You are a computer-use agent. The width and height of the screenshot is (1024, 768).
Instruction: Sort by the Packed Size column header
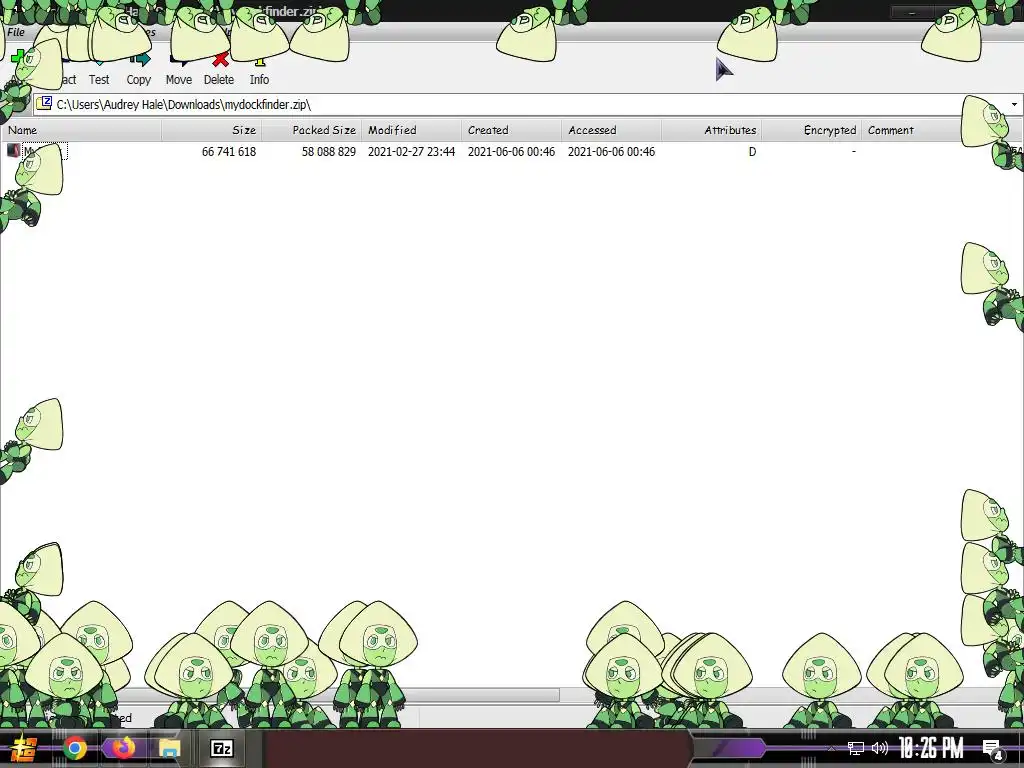pos(312,130)
